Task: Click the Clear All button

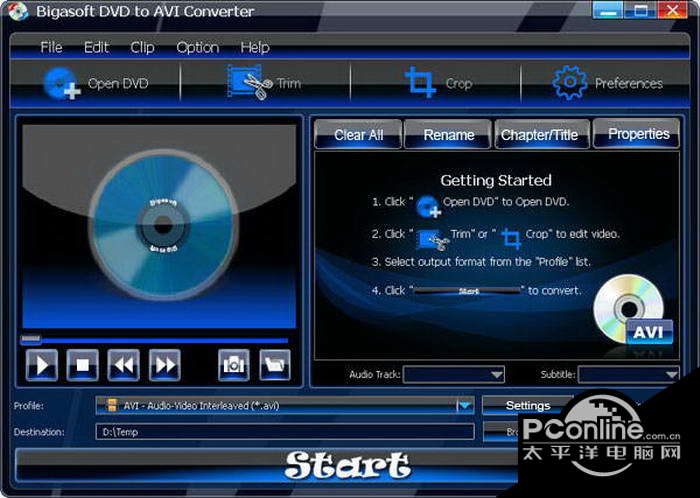Action: click(358, 134)
